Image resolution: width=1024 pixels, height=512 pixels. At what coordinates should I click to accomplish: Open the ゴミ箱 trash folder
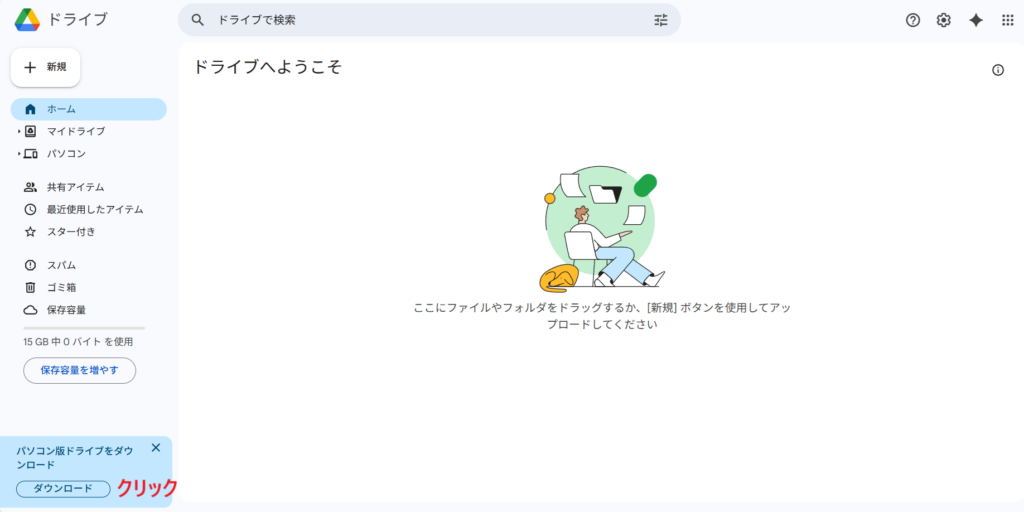(x=61, y=287)
